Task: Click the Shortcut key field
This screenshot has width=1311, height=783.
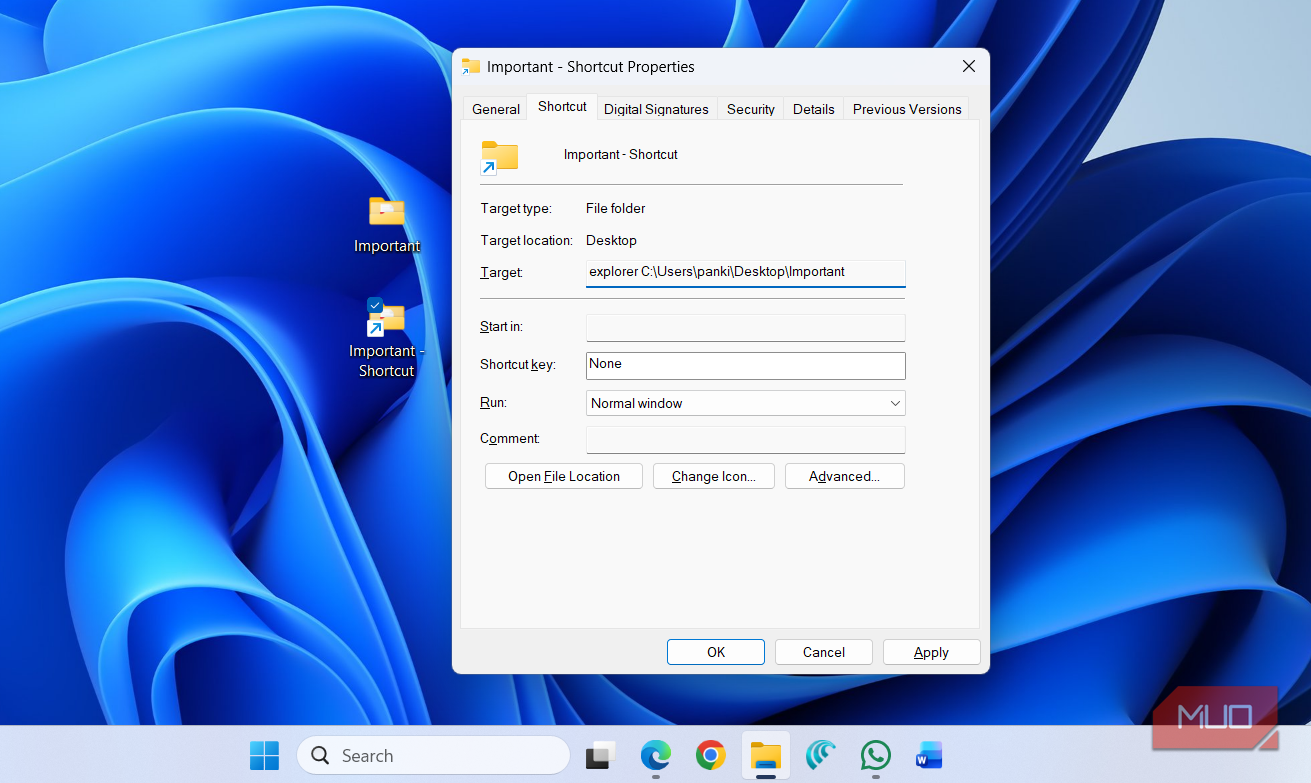Action: pyautogui.click(x=745, y=365)
